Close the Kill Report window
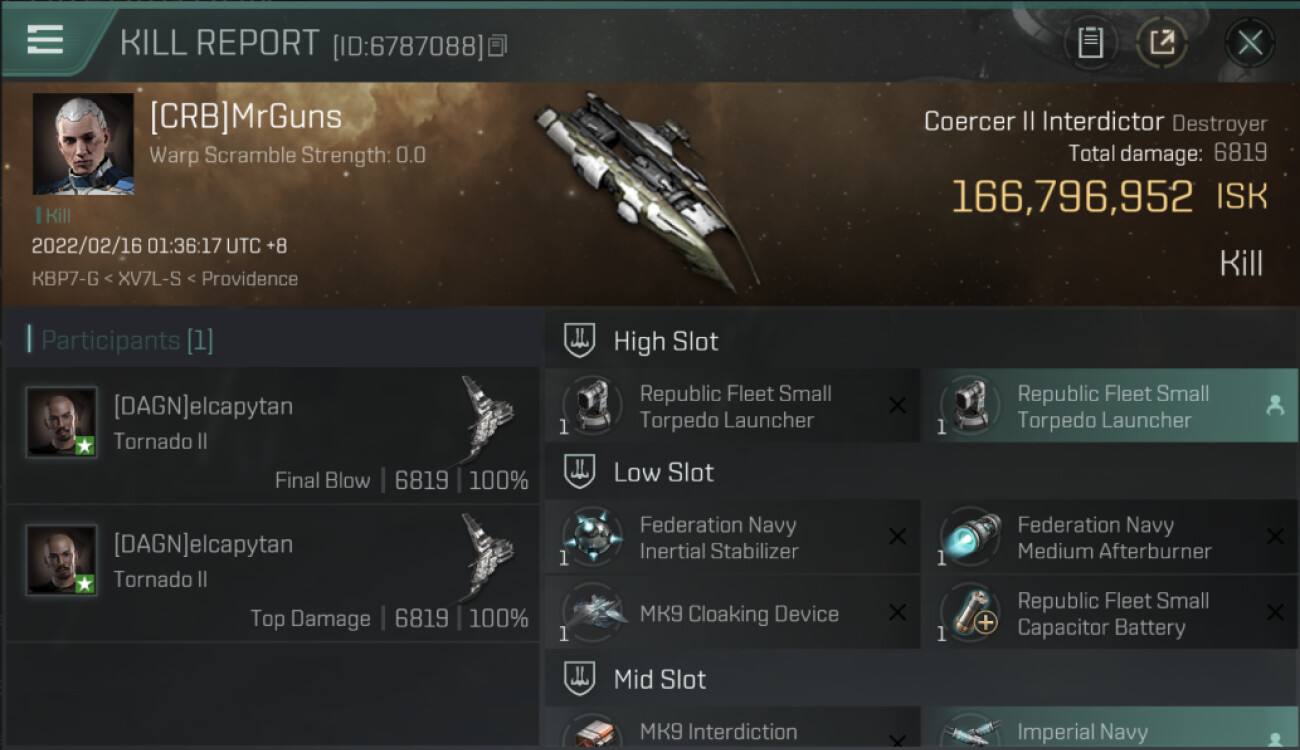1300x750 pixels. [1250, 43]
